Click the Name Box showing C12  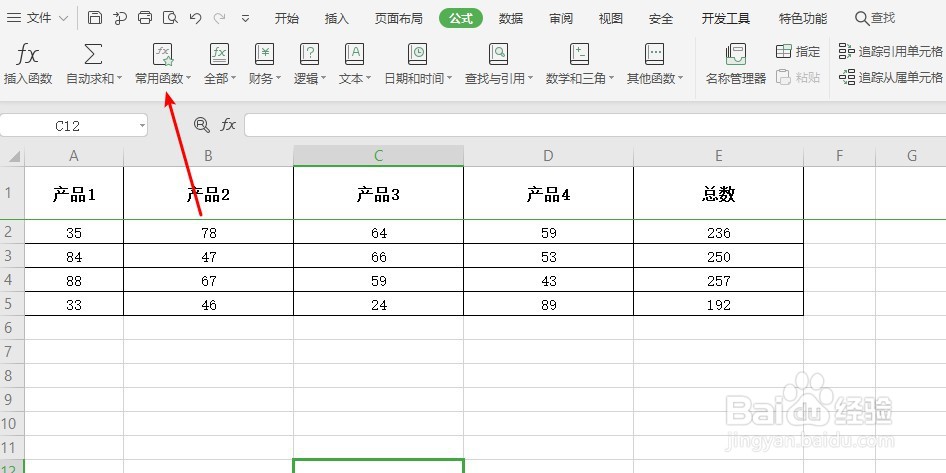pos(68,125)
